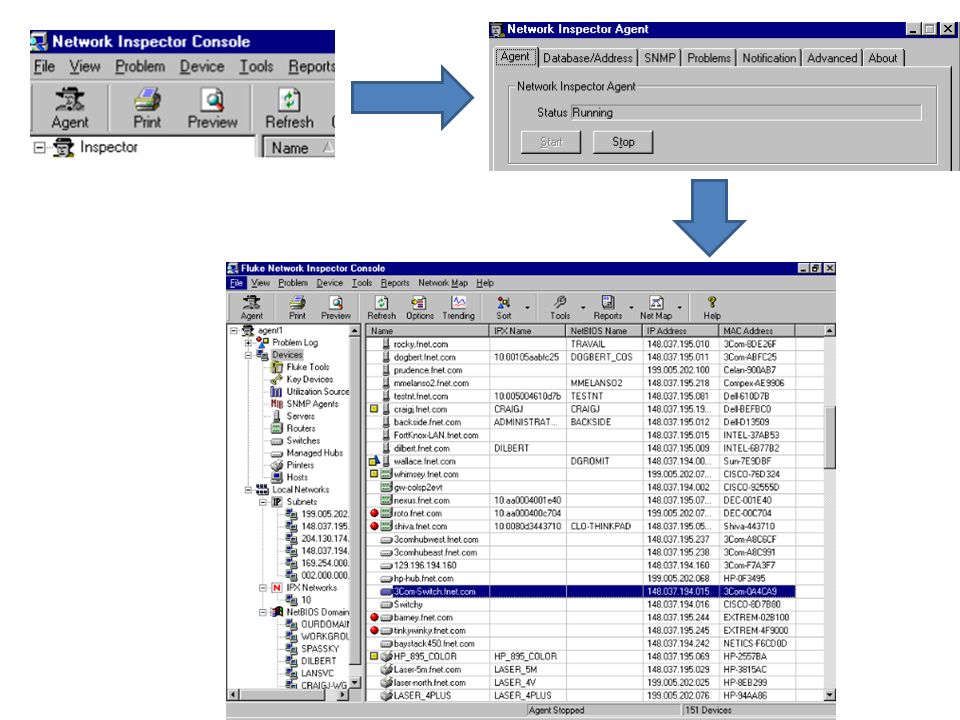
Task: Open Trending in Fluke console toolbar
Action: coord(459,308)
